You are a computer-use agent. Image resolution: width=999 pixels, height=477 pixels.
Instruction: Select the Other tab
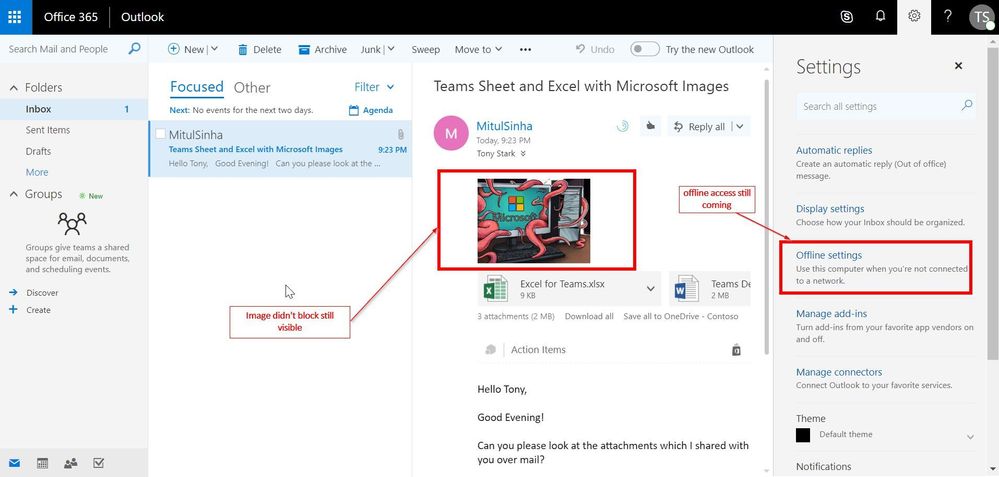(x=252, y=87)
